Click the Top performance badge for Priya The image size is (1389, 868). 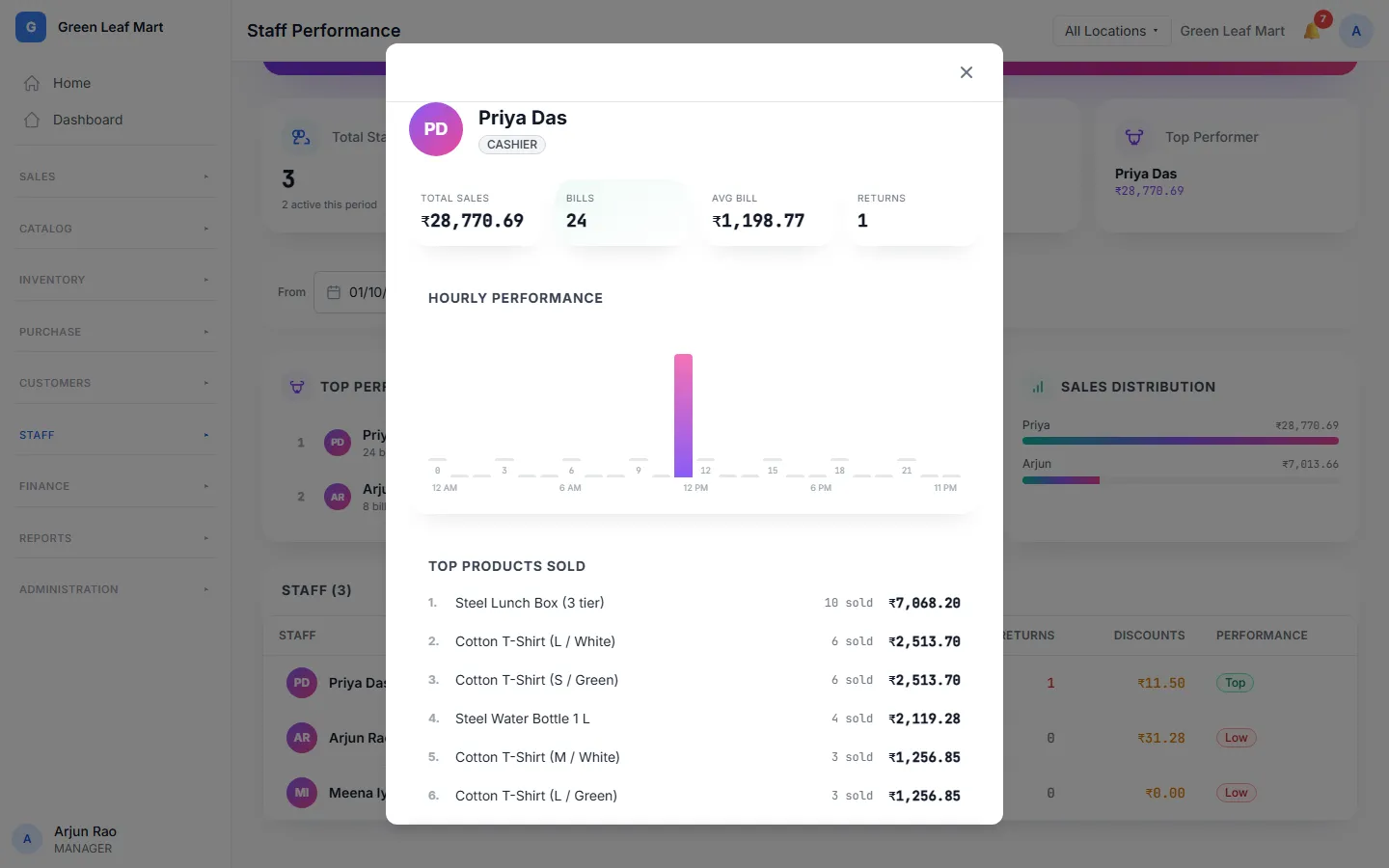[1236, 683]
